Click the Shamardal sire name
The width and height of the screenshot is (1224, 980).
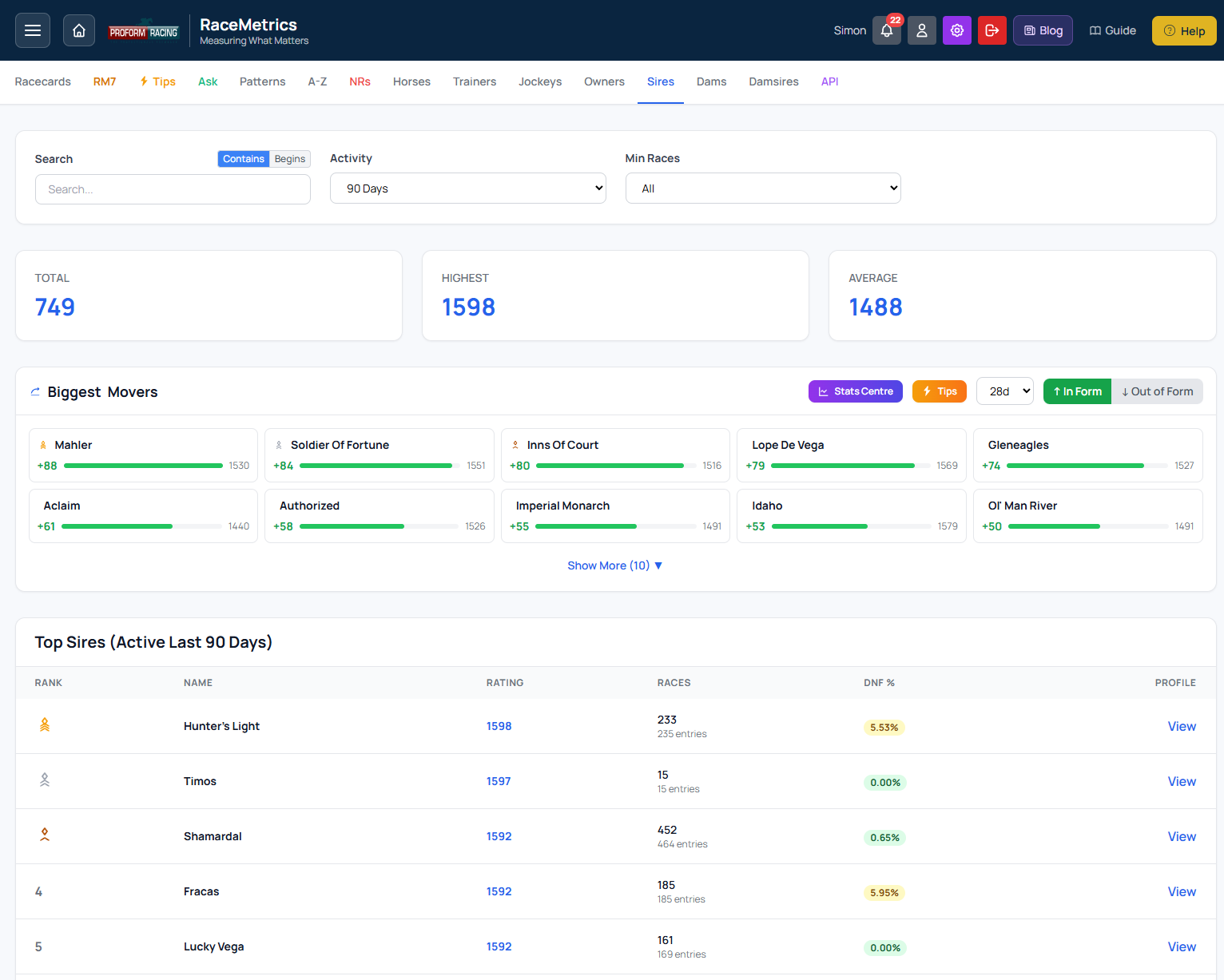tap(213, 836)
